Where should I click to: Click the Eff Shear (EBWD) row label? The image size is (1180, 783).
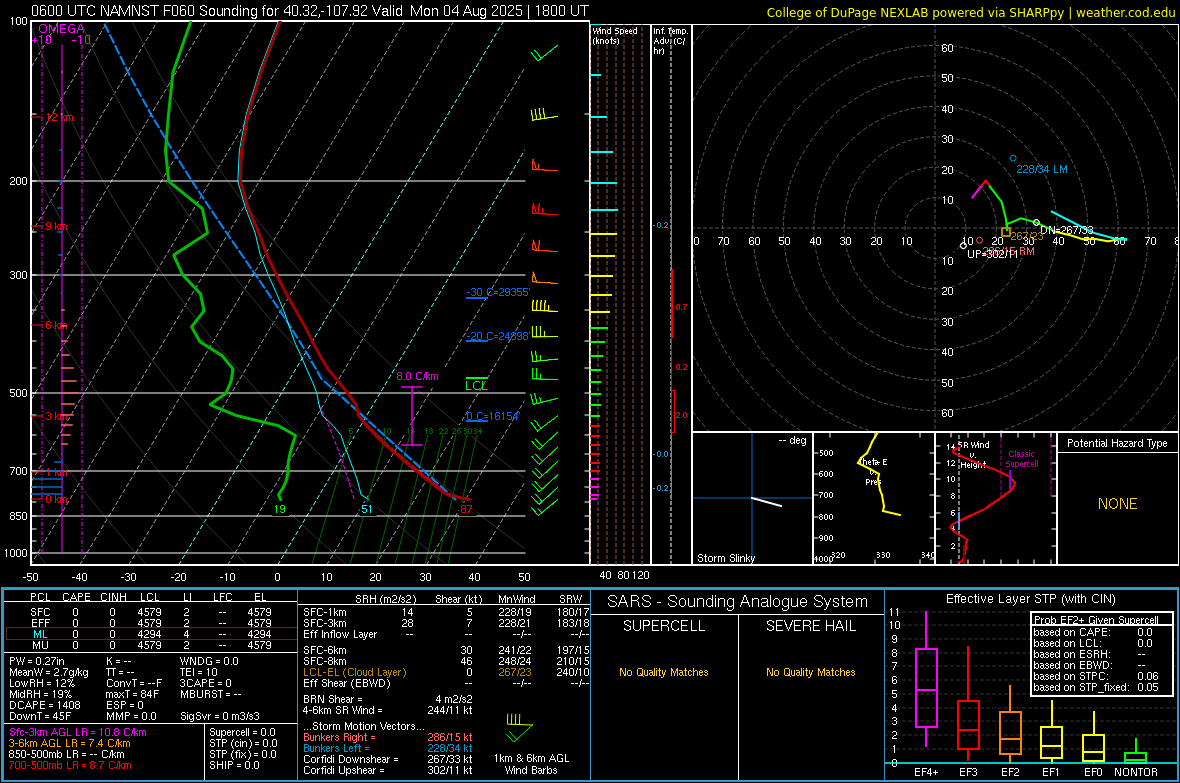pyautogui.click(x=347, y=684)
